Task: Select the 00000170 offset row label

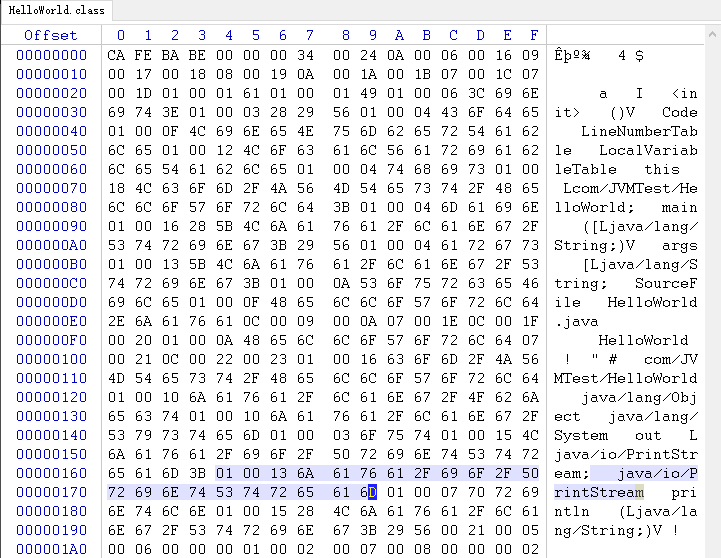Action: (x=50, y=492)
